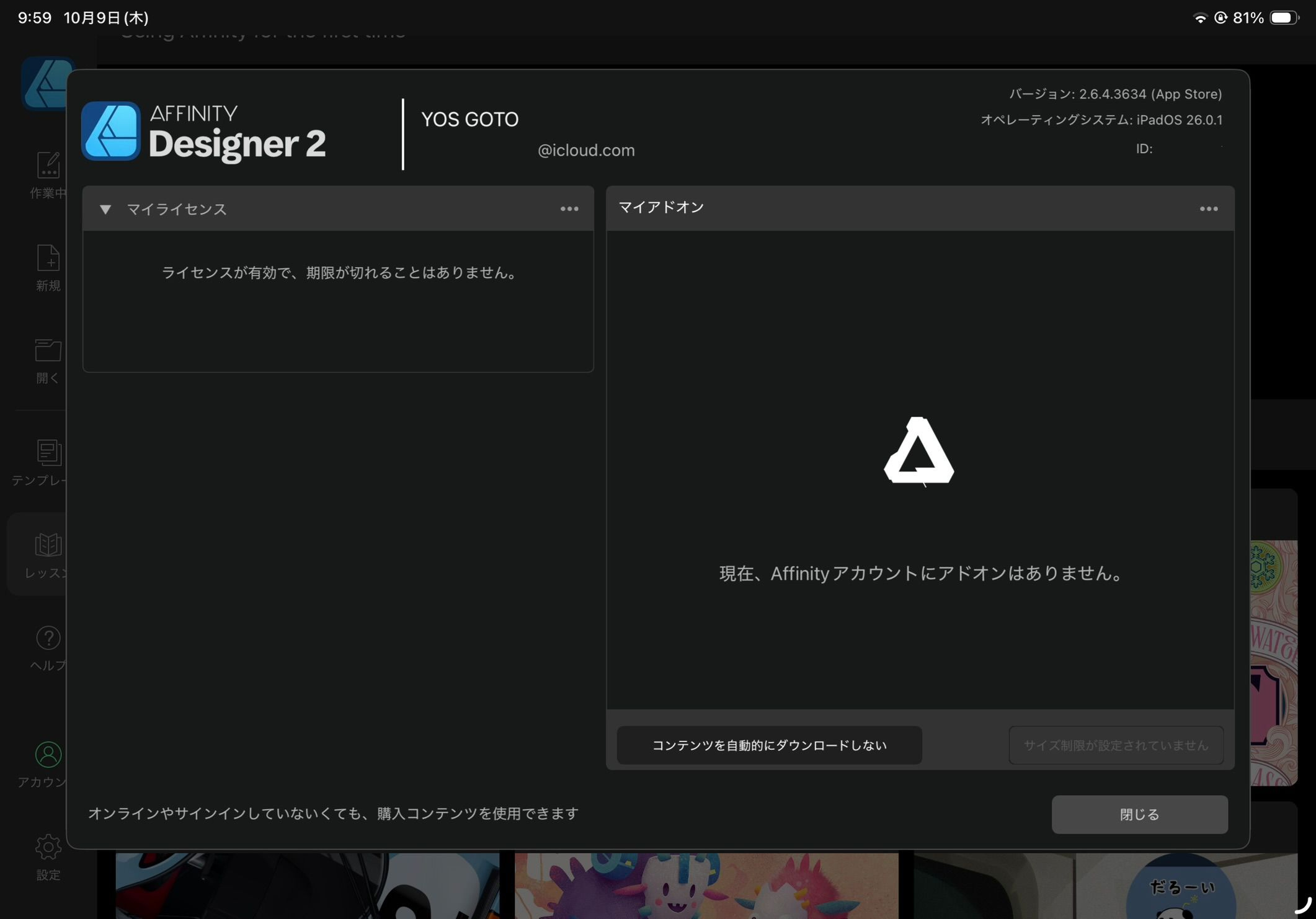The width and height of the screenshot is (1316, 919).
Task: Open the 作業中 sidebar icon
Action: coord(48,166)
